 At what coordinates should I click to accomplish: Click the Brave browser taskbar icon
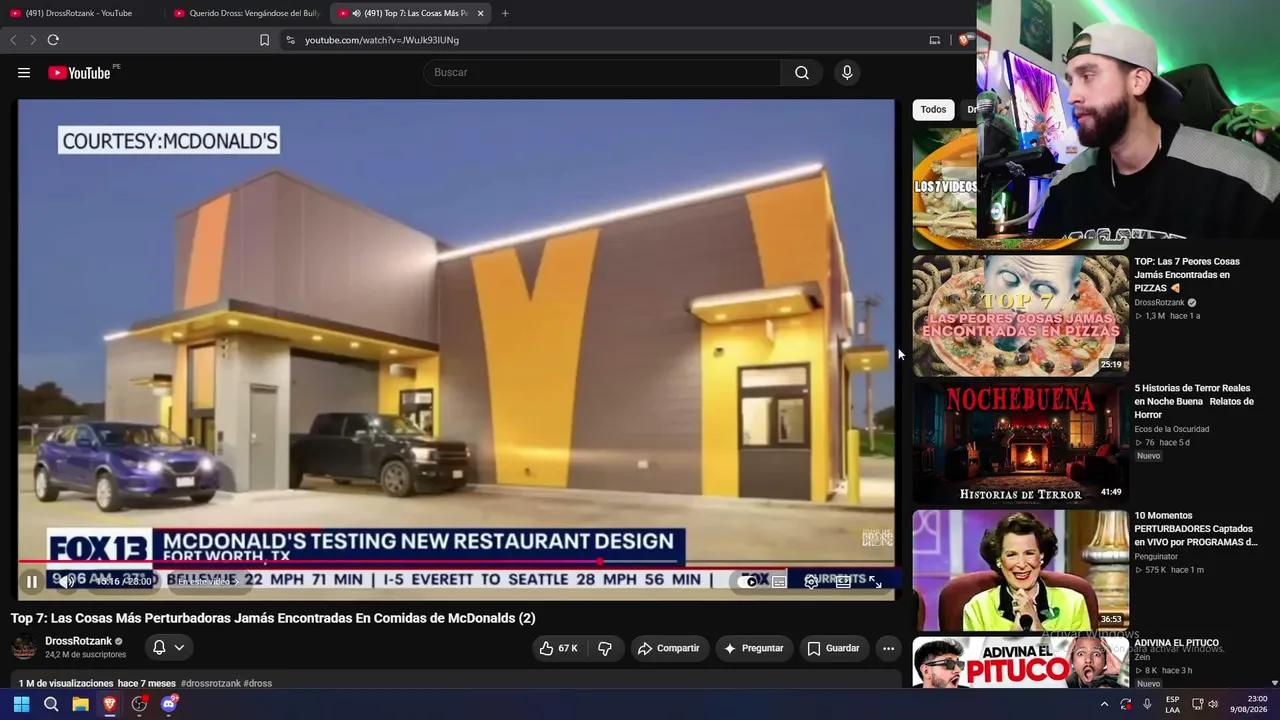[110, 704]
